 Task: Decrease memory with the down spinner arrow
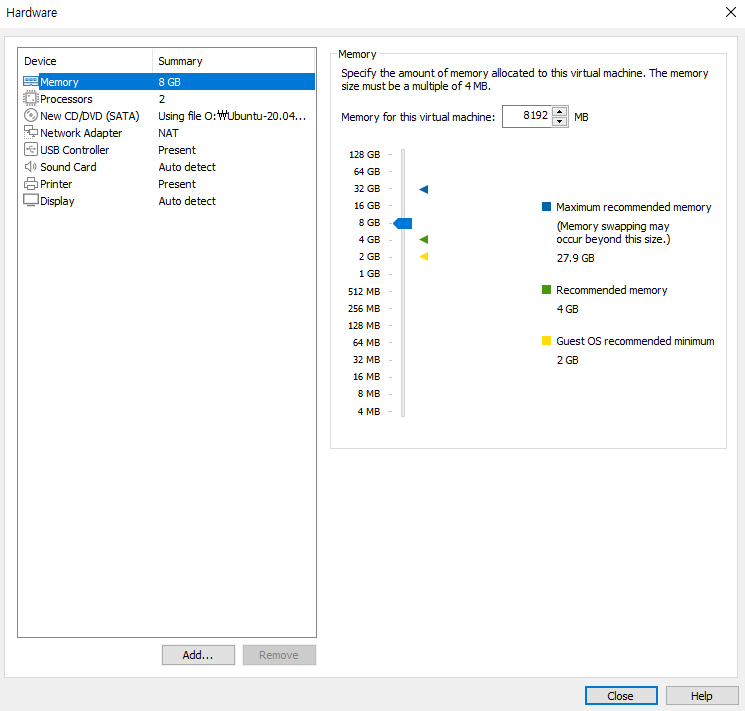click(x=560, y=122)
